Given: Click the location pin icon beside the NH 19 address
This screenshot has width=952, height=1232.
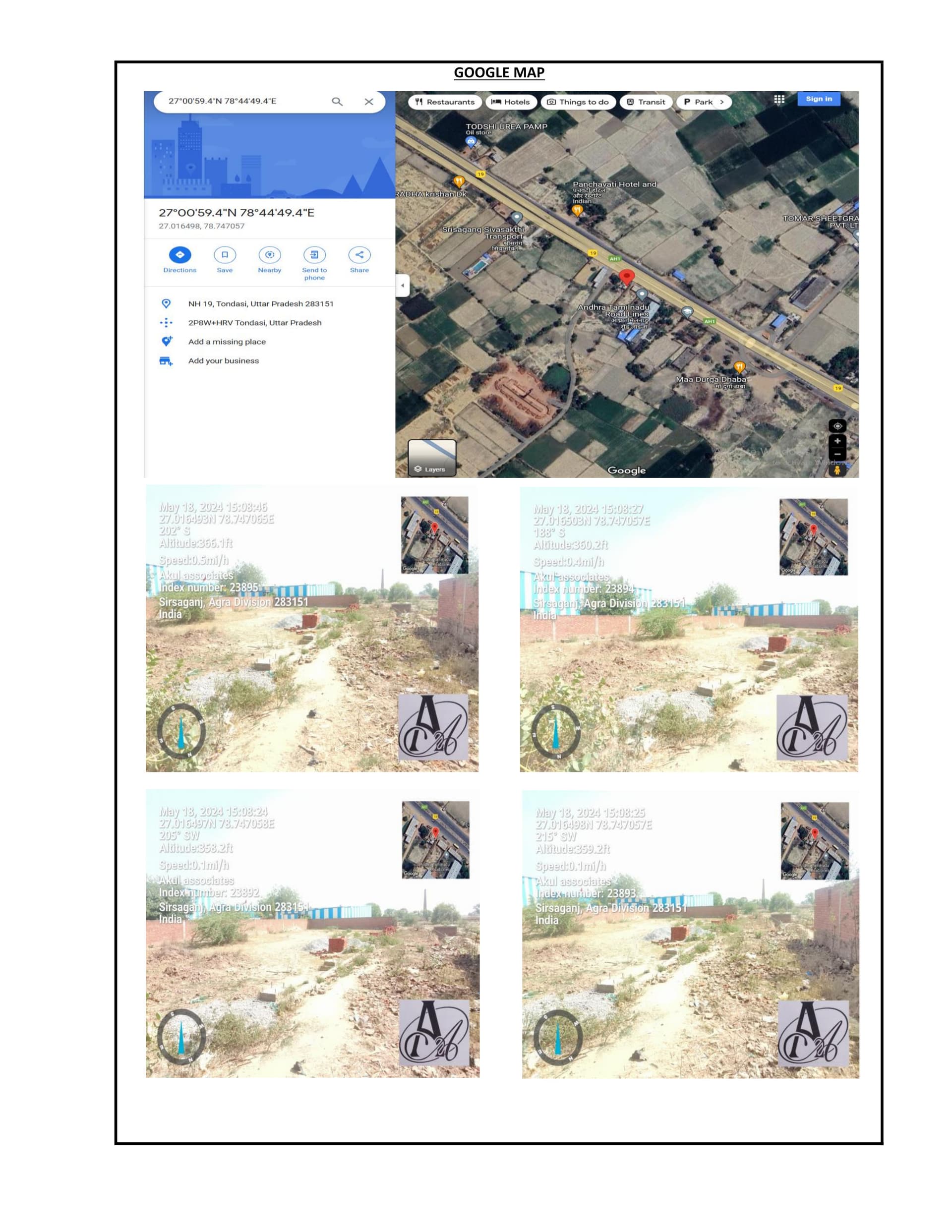Looking at the screenshot, I should [166, 303].
